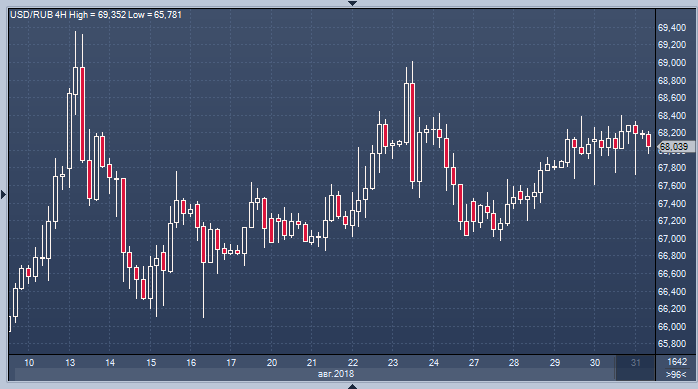Click date 13 on the time axis
The width and height of the screenshot is (698, 389).
point(70,363)
